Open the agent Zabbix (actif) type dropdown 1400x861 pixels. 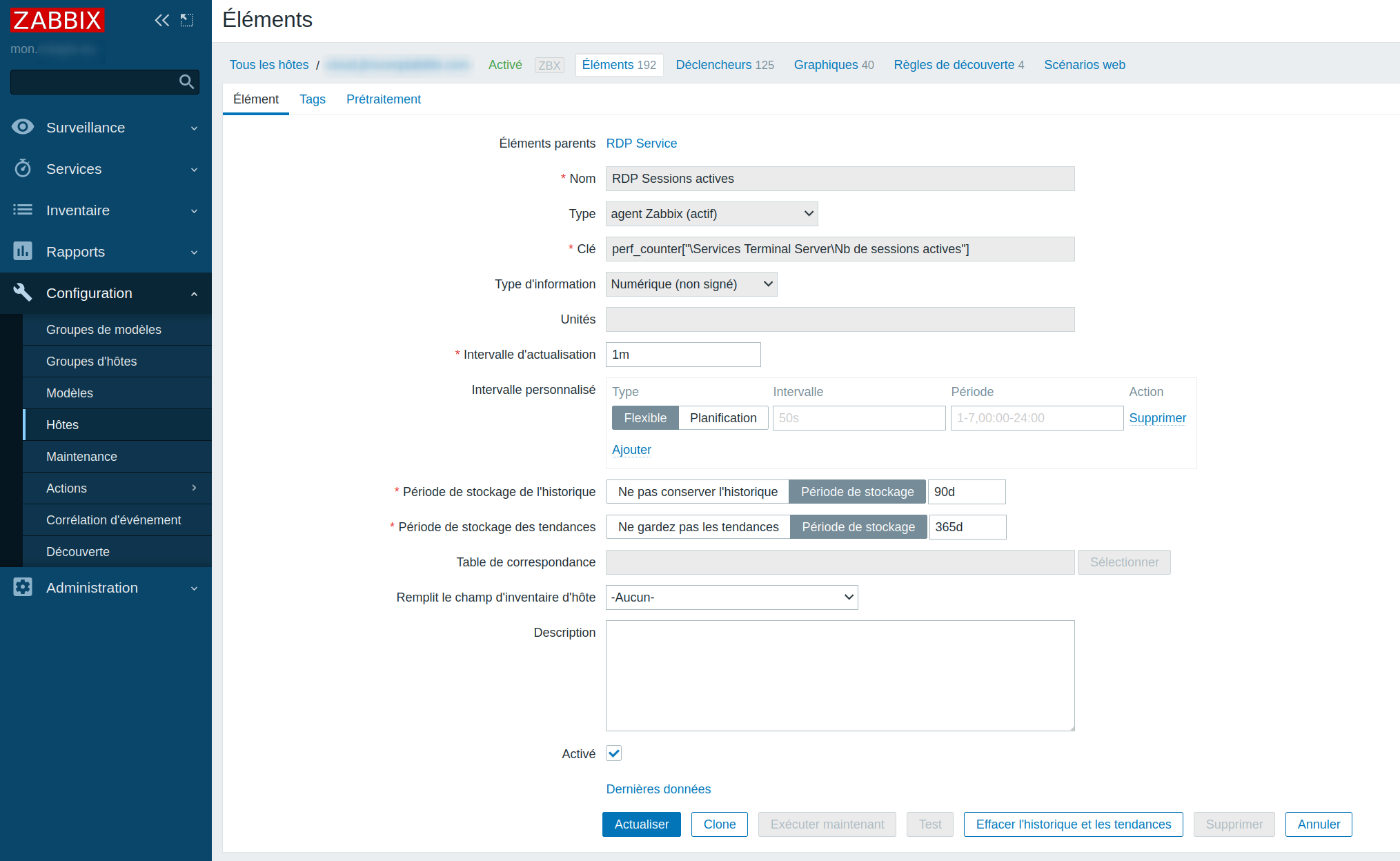[x=711, y=214]
